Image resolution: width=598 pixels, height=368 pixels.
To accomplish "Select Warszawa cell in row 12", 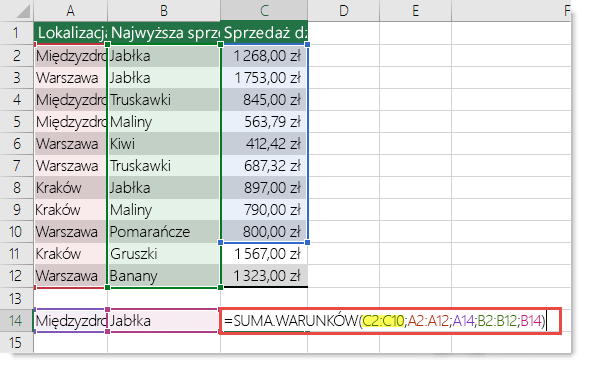I will [71, 276].
